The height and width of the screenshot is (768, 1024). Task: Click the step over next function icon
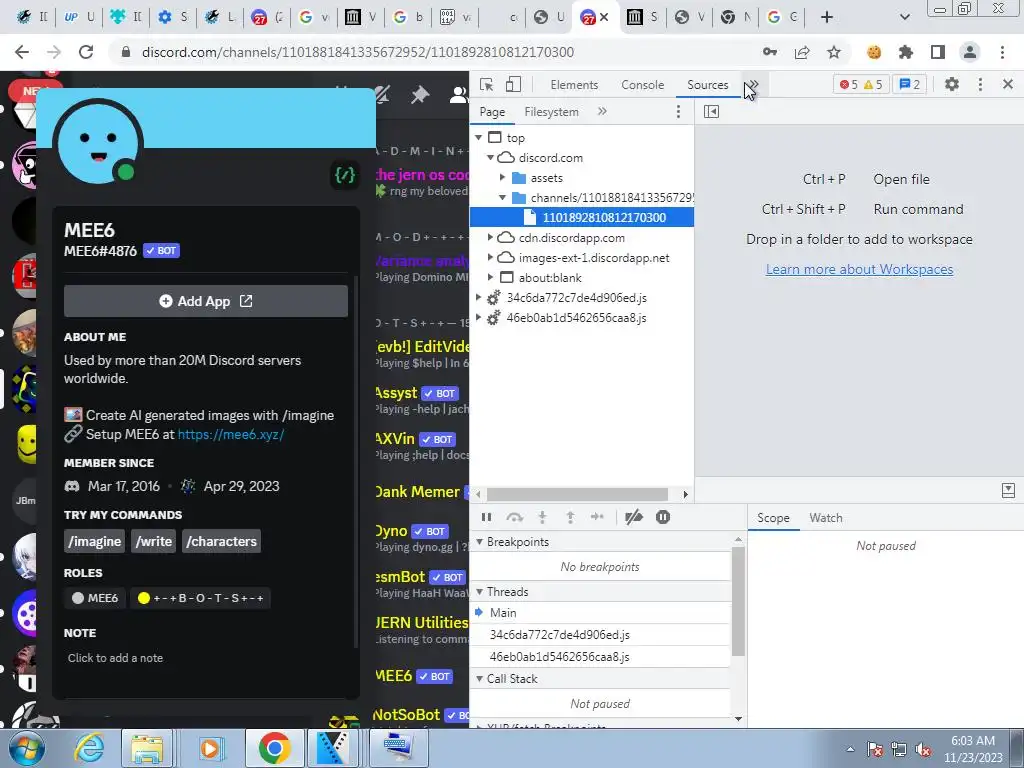[x=515, y=517]
